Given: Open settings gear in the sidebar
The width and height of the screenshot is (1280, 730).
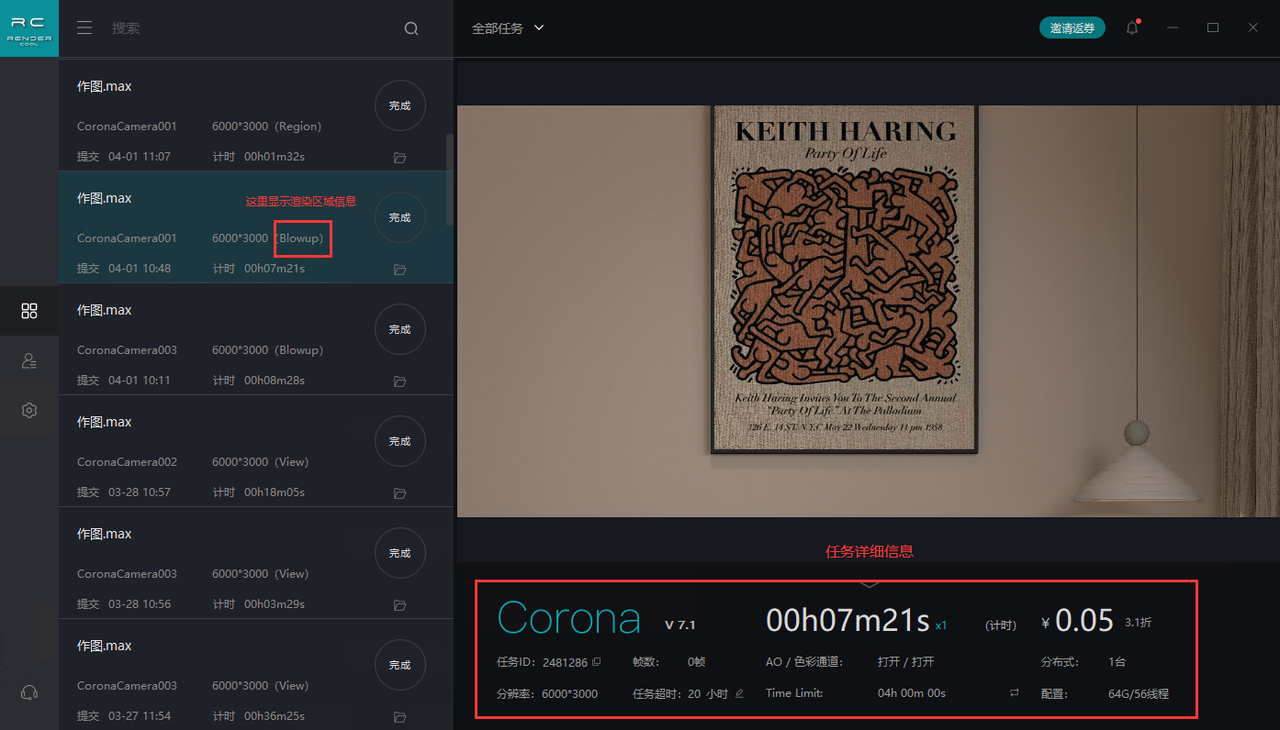Looking at the screenshot, I should pyautogui.click(x=29, y=410).
